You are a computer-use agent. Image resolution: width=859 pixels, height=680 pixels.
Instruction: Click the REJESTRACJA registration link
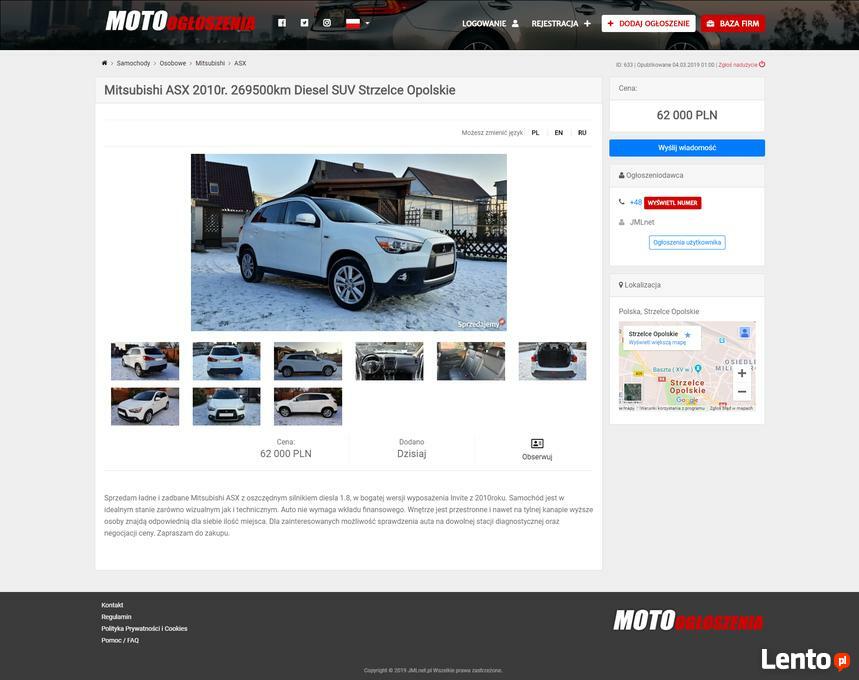[561, 24]
